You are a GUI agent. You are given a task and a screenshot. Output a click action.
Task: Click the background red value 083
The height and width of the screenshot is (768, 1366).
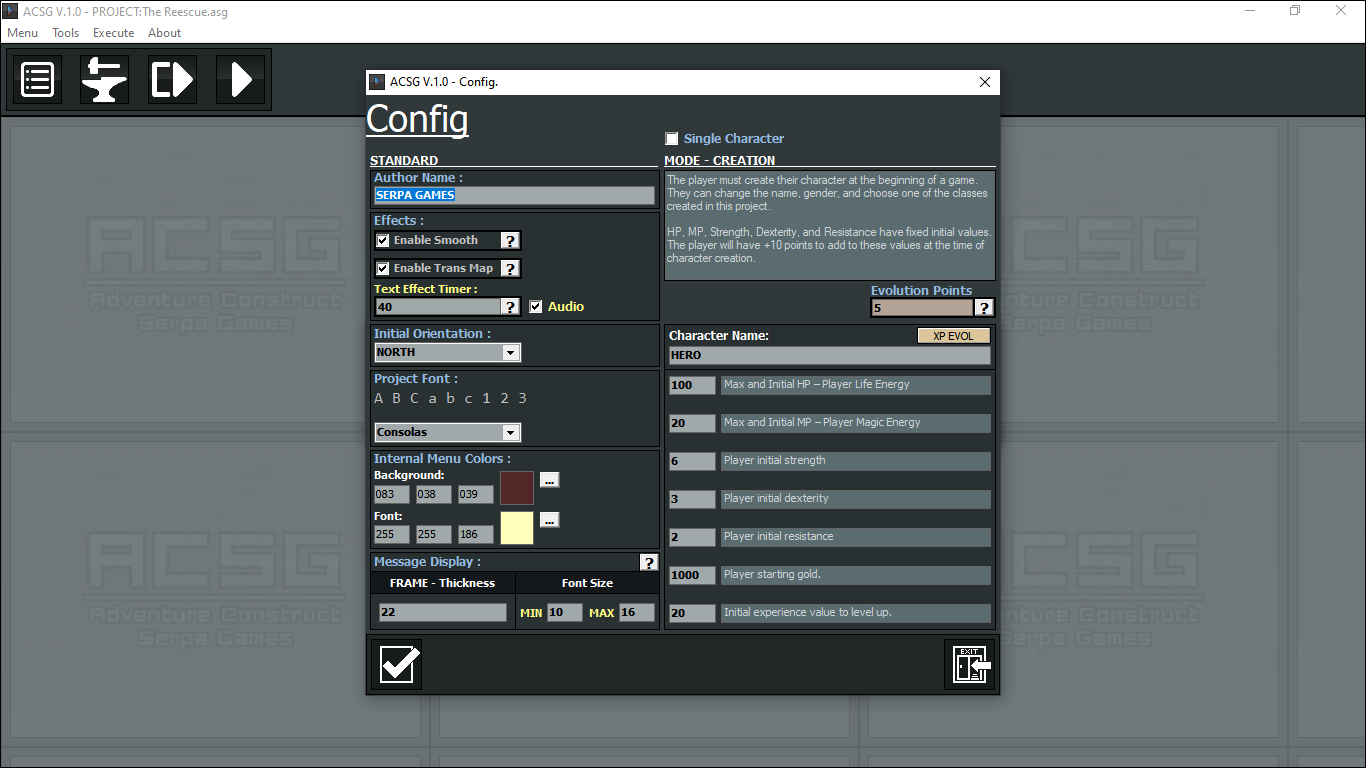tap(392, 494)
